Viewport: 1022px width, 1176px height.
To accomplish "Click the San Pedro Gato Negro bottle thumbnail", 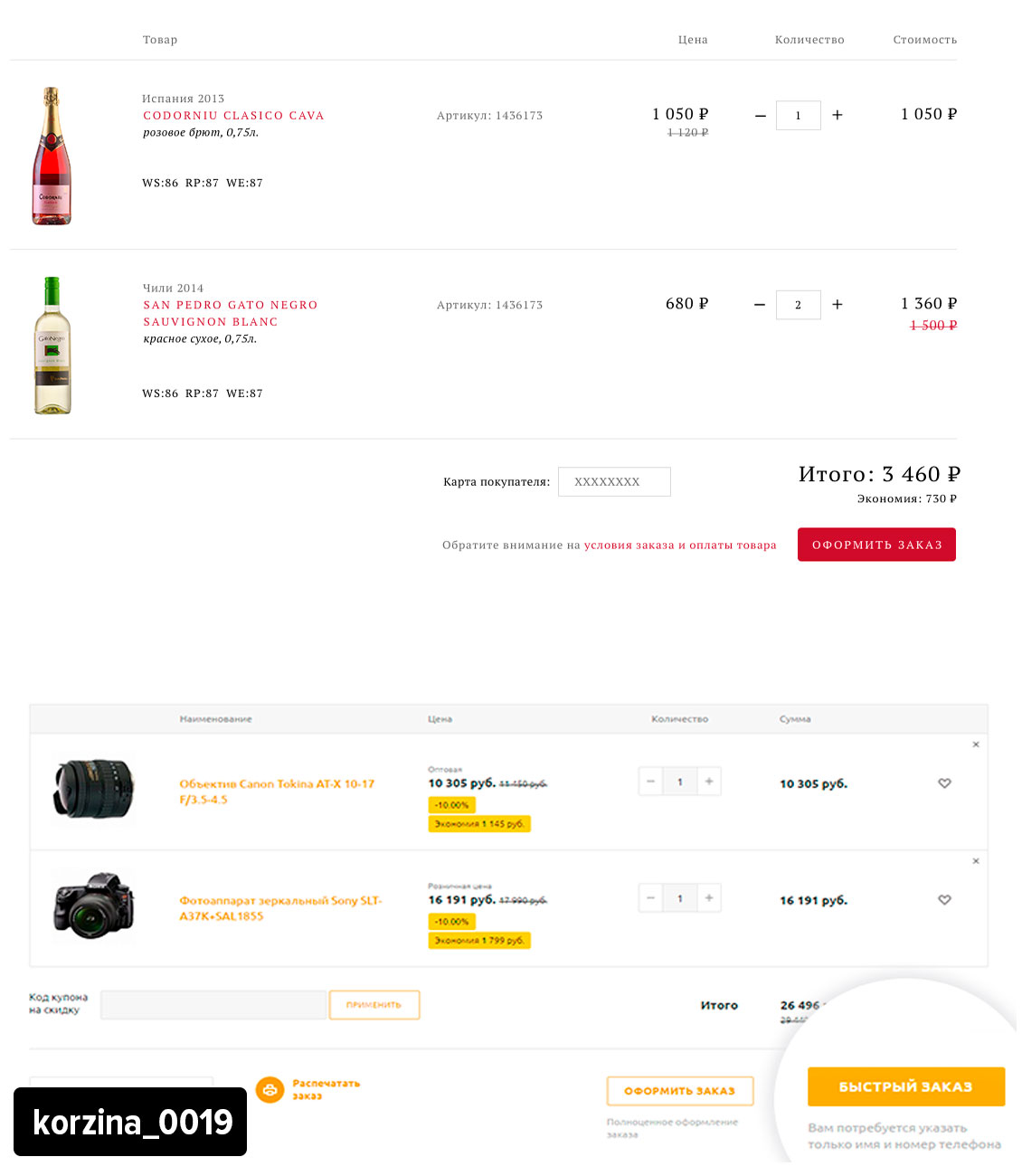I will (52, 346).
